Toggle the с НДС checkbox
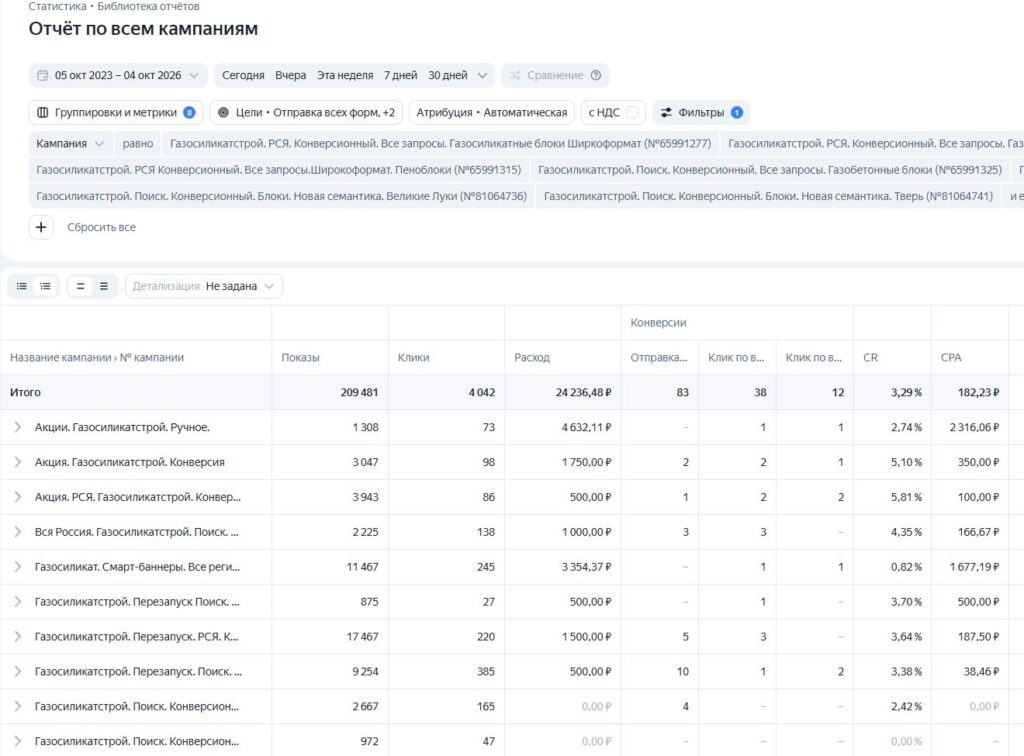This screenshot has width=1024, height=756. (632, 112)
